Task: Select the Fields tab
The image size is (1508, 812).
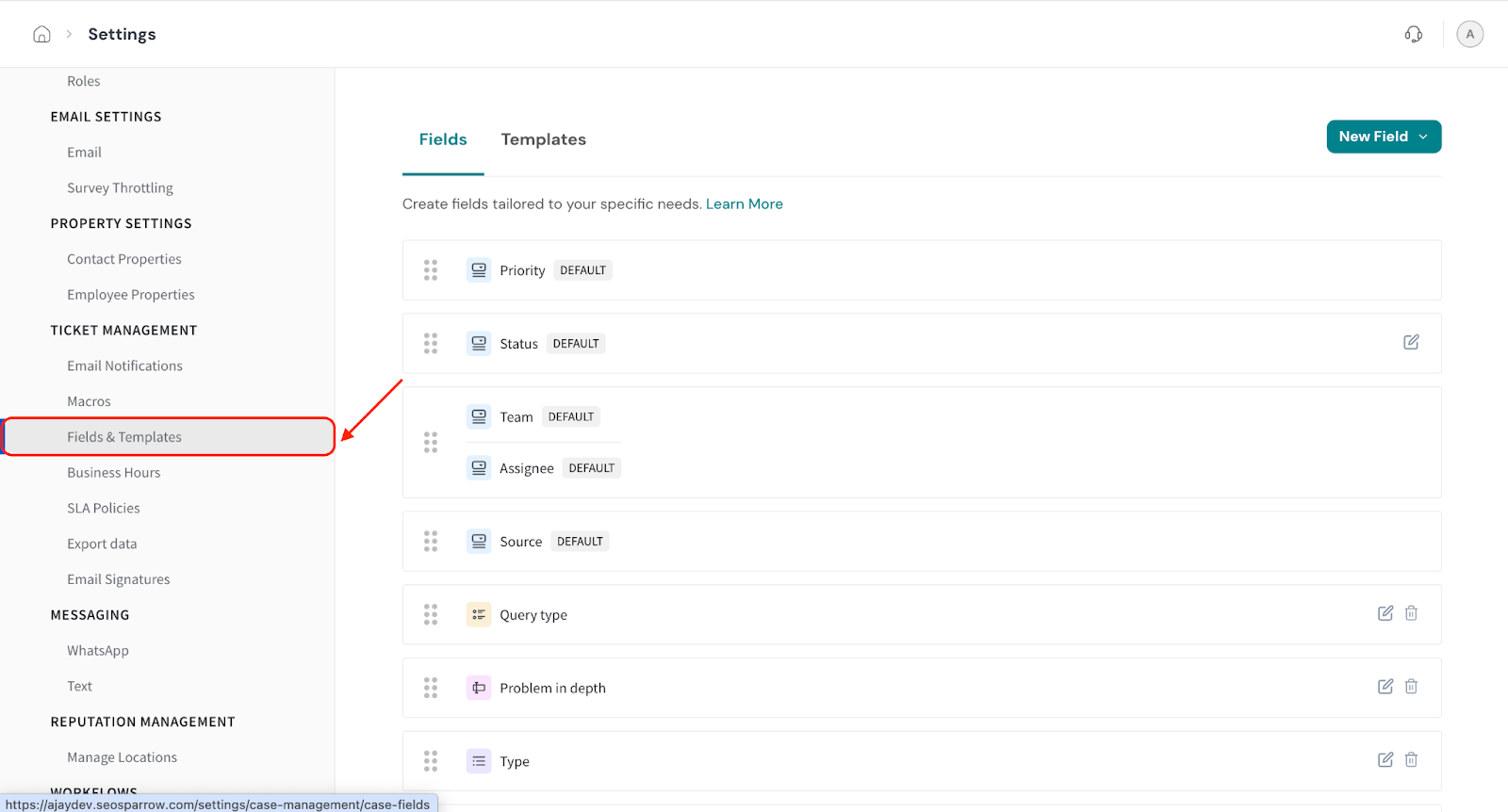Action: [x=443, y=139]
